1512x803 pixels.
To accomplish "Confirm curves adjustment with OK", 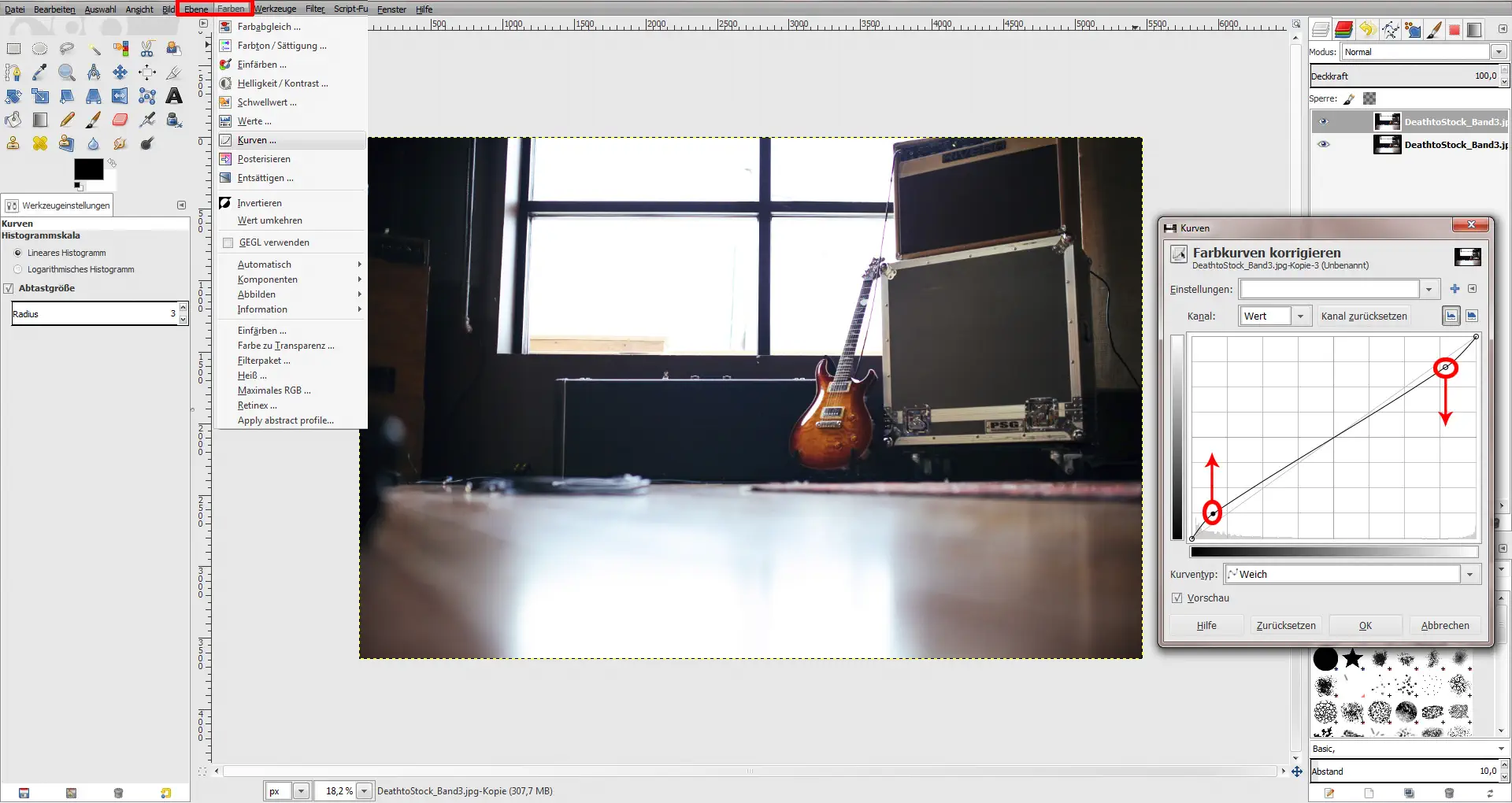I will point(1365,625).
